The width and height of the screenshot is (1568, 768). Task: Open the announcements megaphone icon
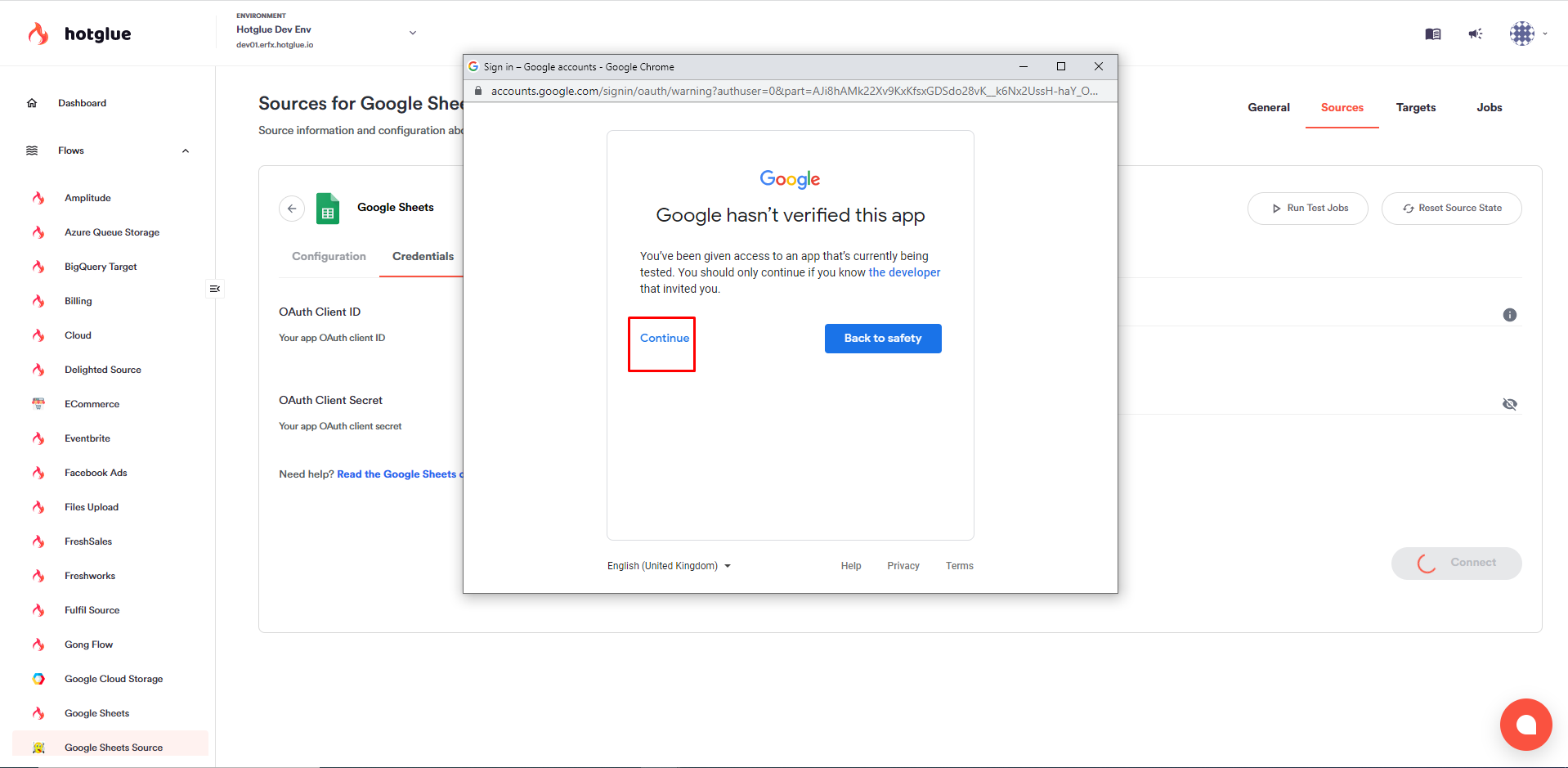[1476, 34]
